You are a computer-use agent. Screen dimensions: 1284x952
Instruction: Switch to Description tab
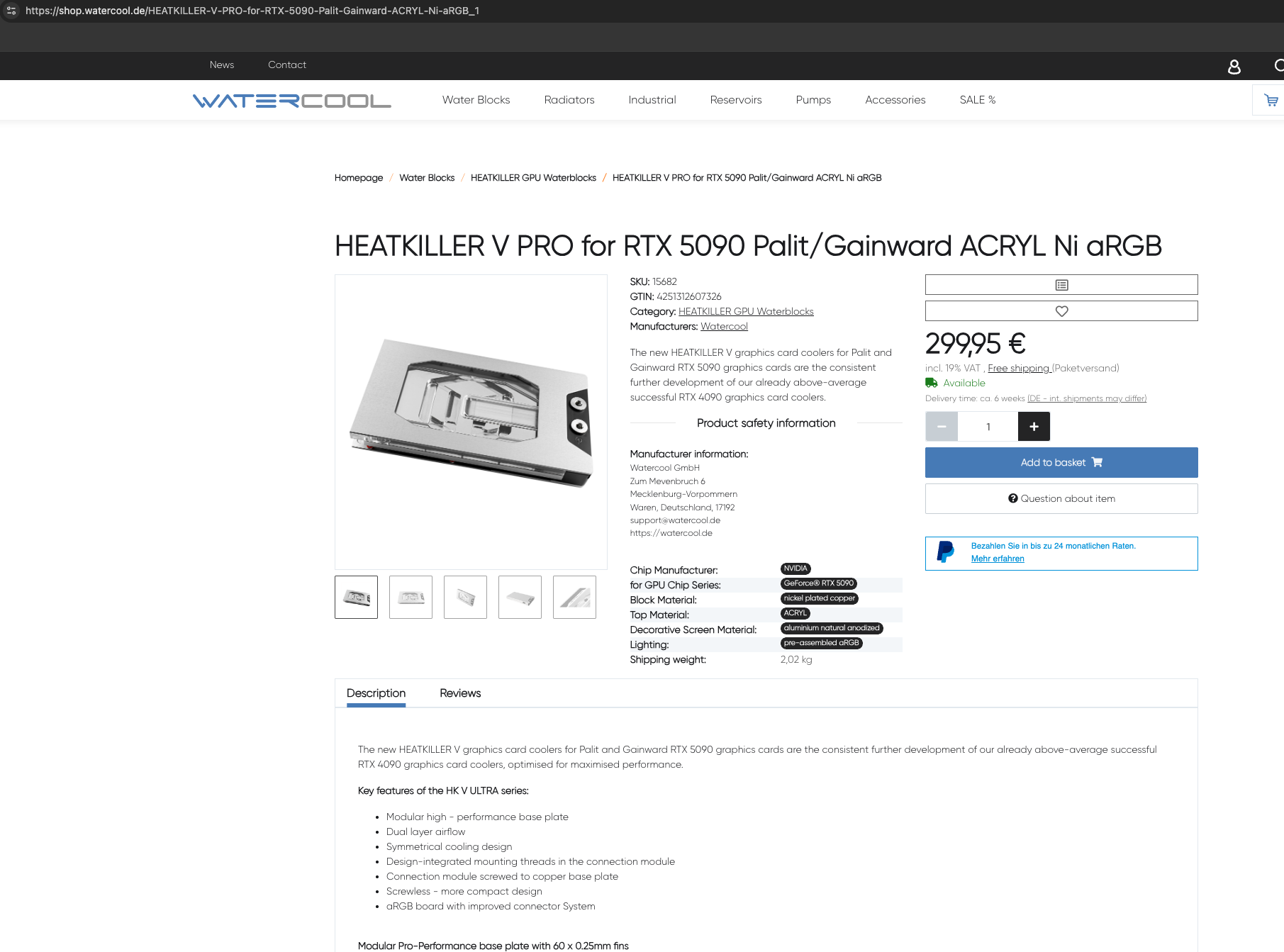coord(376,693)
